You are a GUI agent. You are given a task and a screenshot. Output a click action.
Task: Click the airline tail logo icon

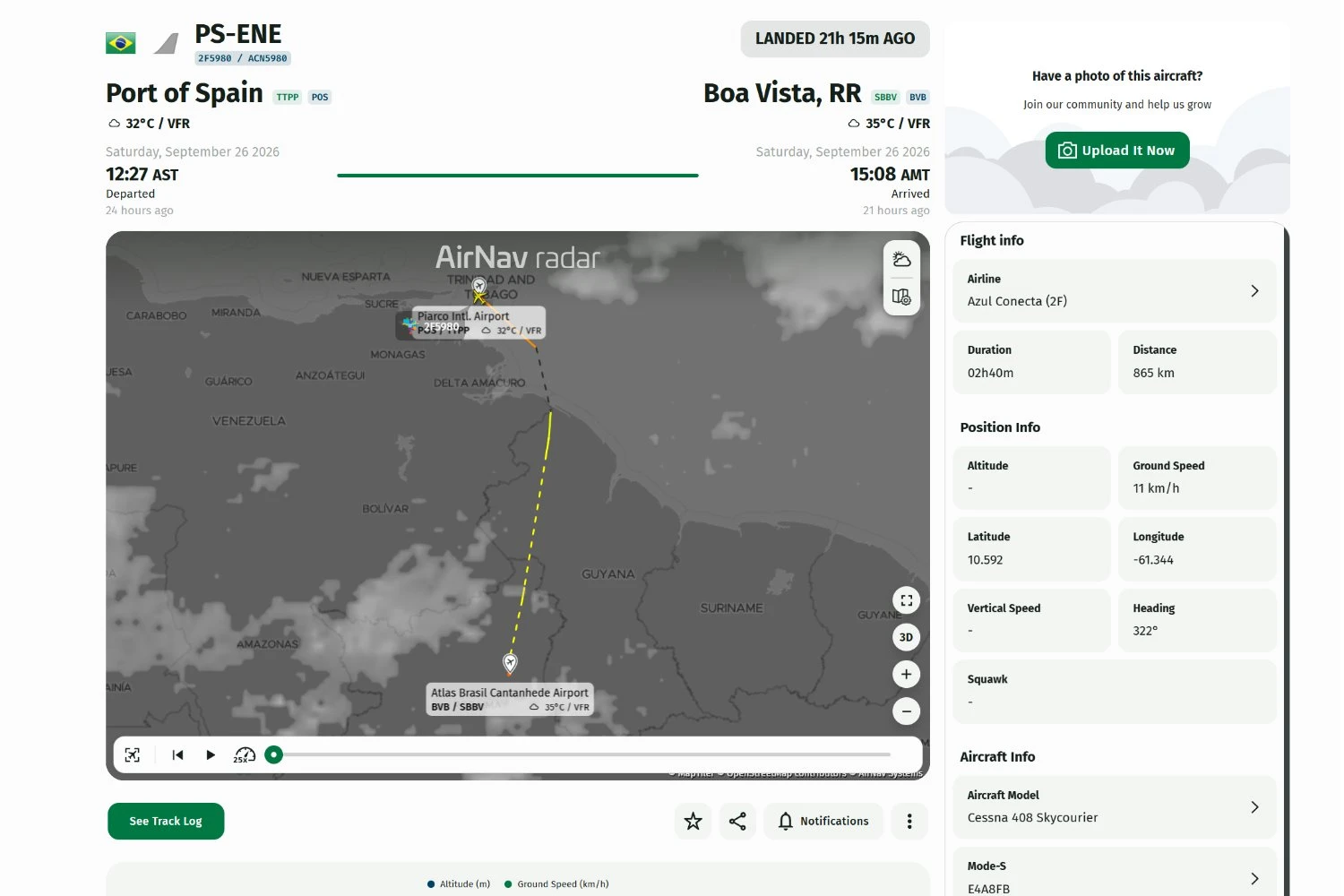click(166, 43)
